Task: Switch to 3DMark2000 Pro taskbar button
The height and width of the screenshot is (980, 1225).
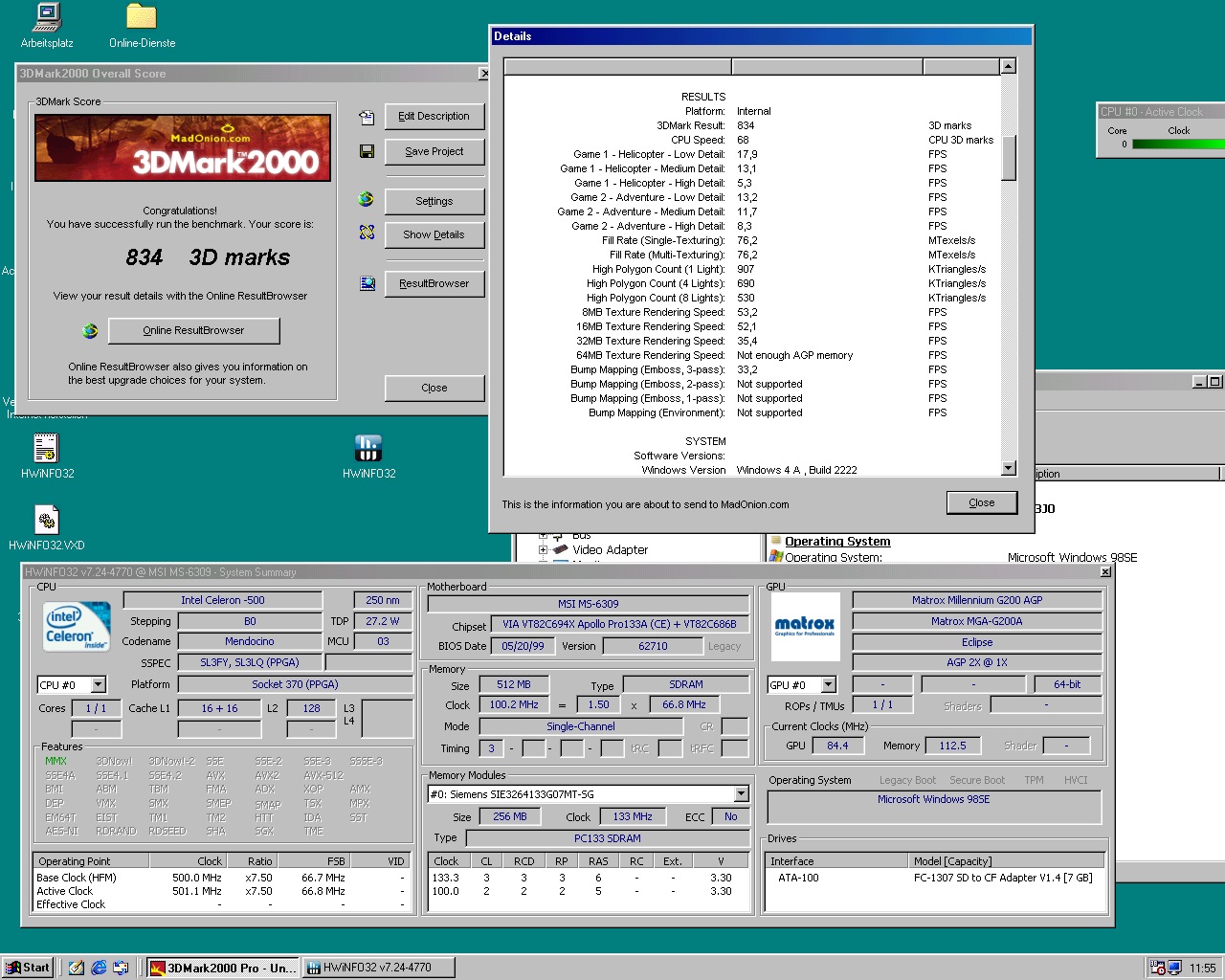Action: [223, 968]
